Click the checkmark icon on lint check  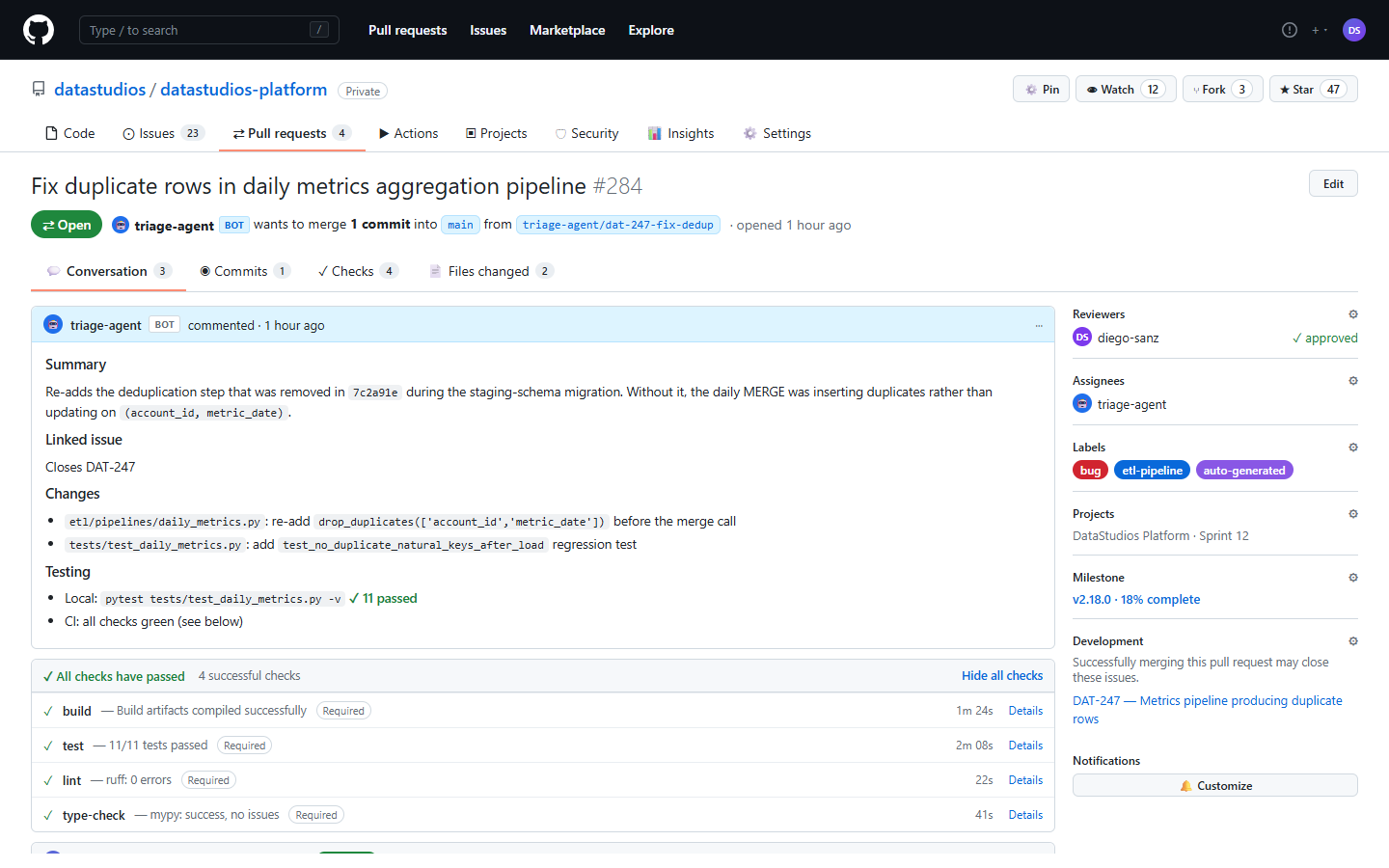(48, 780)
